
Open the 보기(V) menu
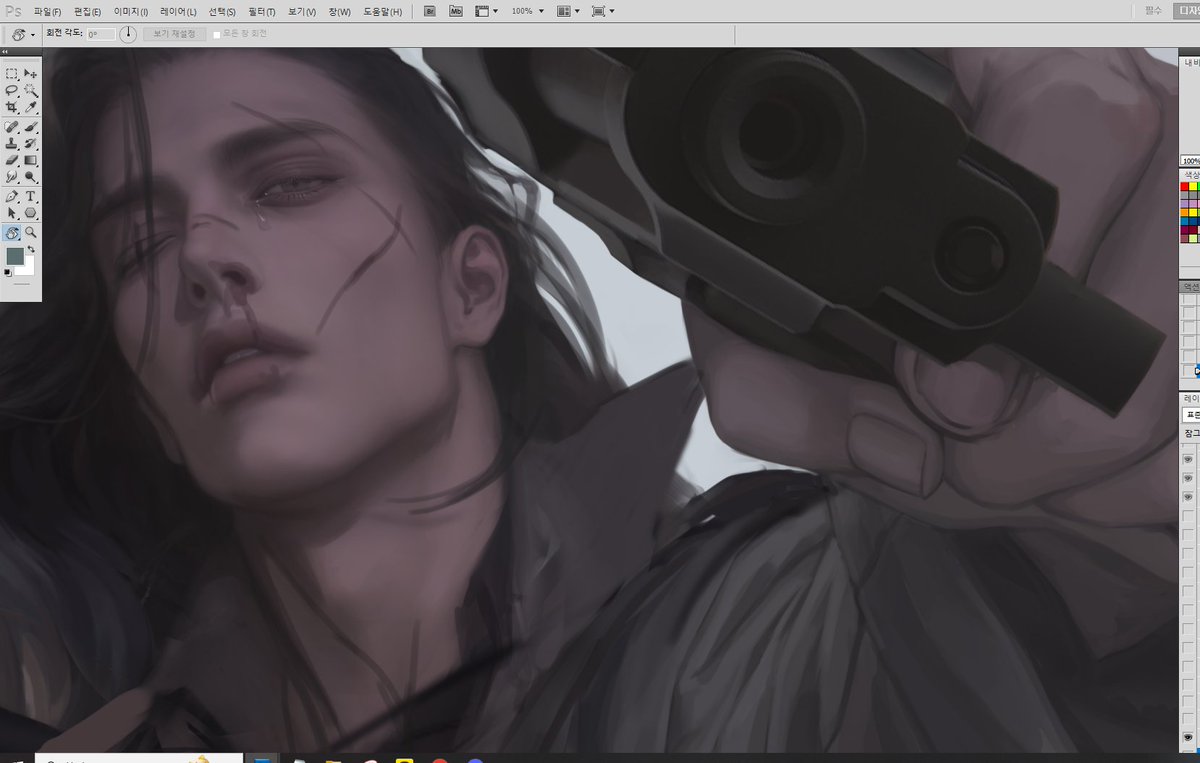click(x=302, y=12)
